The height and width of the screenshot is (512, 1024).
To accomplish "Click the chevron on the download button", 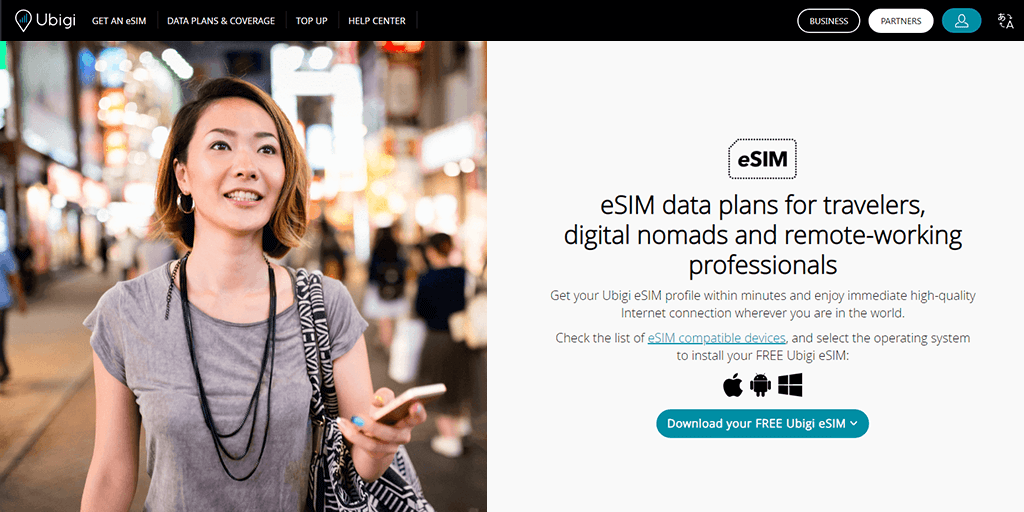I will (x=854, y=424).
